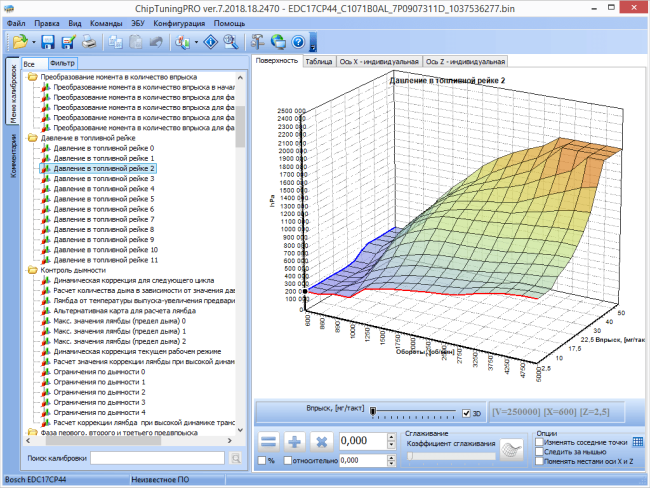Image resolution: width=650 pixels, height=488 pixels.
Task: Click the save-as floppy with pencil icon
Action: click(68, 42)
